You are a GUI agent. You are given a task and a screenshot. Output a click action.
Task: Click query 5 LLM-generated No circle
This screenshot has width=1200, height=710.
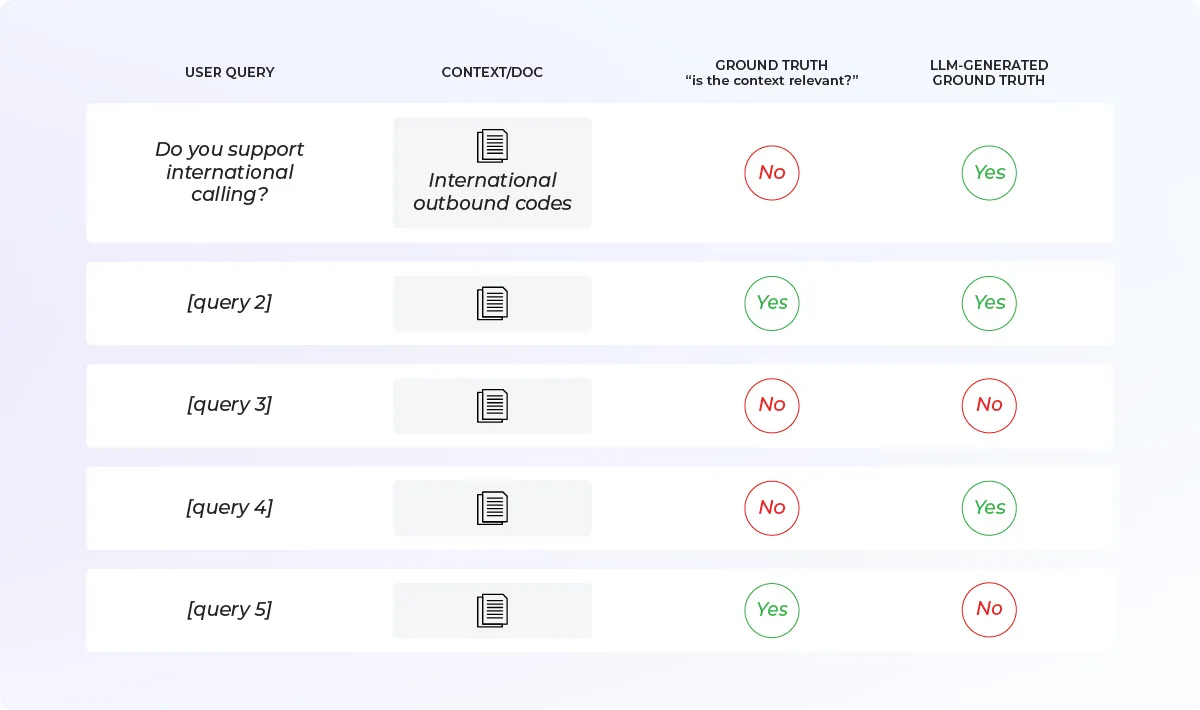click(x=989, y=610)
